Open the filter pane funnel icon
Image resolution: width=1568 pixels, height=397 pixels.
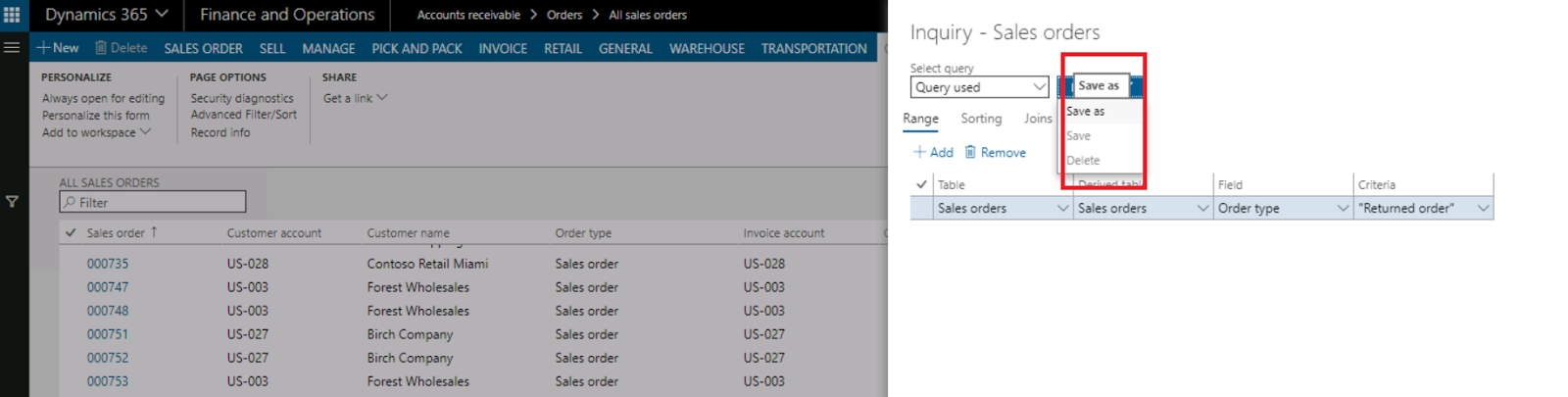pos(12,202)
